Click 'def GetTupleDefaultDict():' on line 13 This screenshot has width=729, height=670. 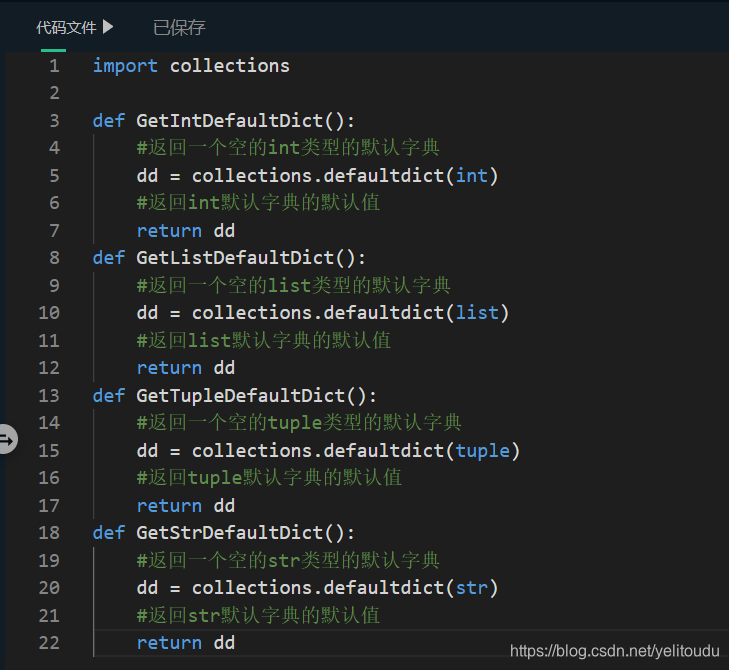coord(235,395)
